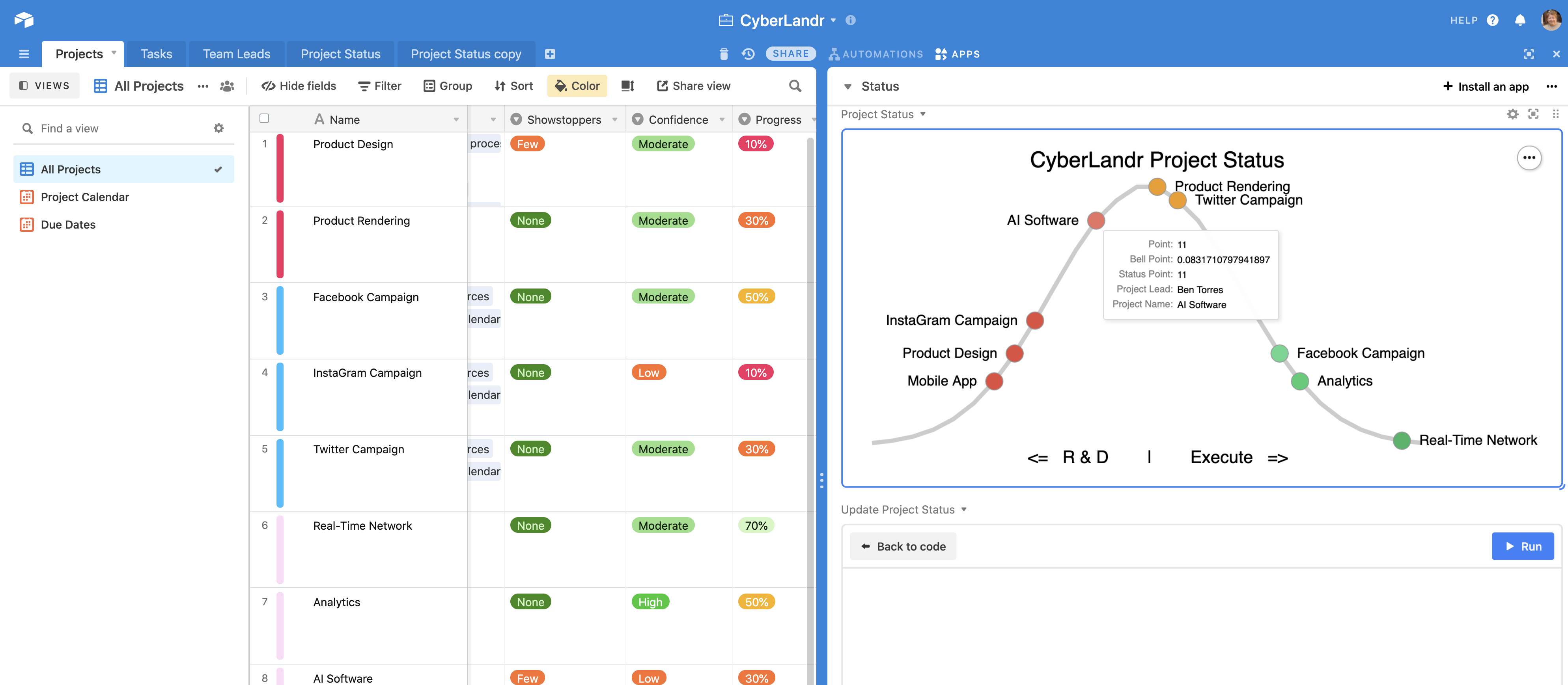The width and height of the screenshot is (1568, 685).
Task: Add a new table with plus icon
Action: [550, 54]
